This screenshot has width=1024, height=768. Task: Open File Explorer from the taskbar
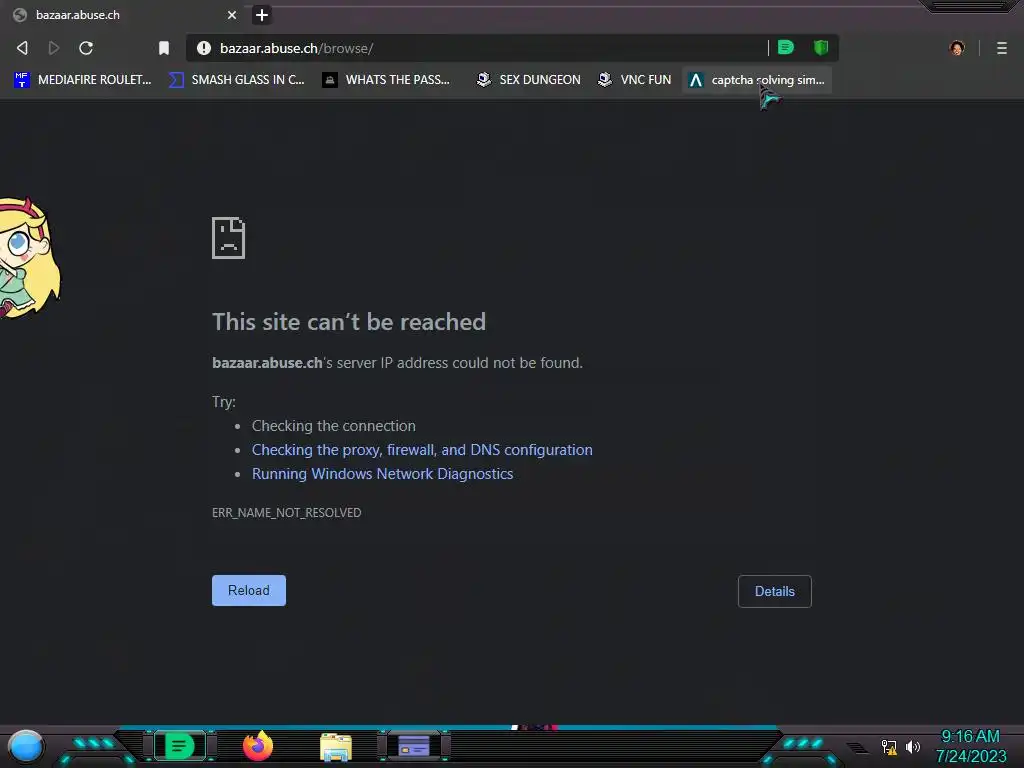click(x=336, y=747)
